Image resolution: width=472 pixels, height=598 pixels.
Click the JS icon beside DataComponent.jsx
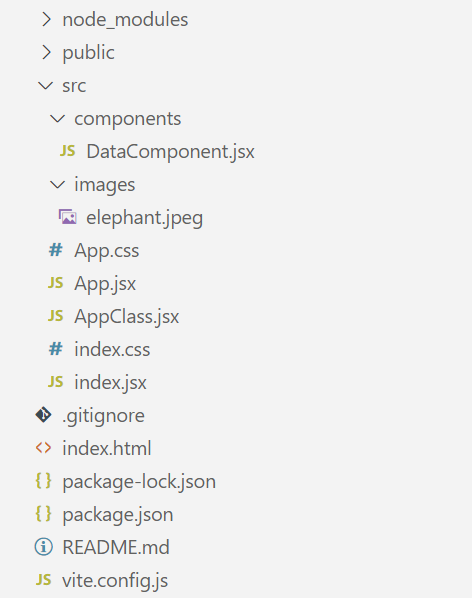[x=67, y=151]
